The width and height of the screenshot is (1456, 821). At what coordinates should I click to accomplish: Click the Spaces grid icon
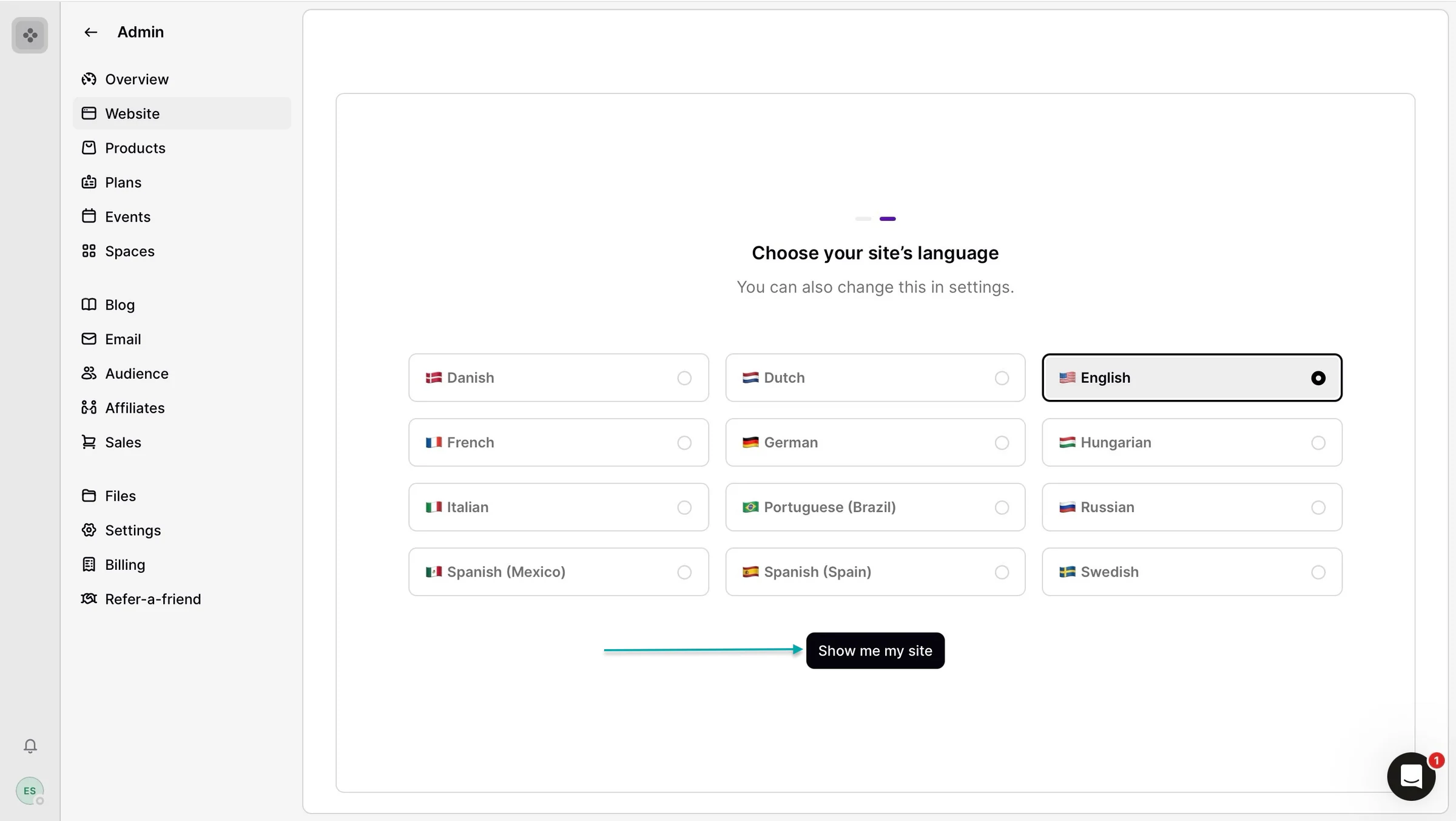89,251
